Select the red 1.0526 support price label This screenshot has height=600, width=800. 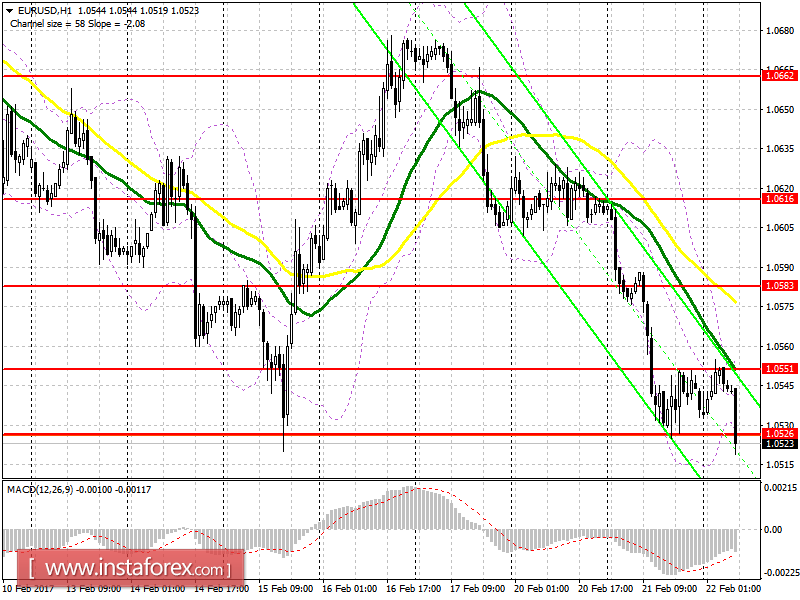(x=779, y=434)
